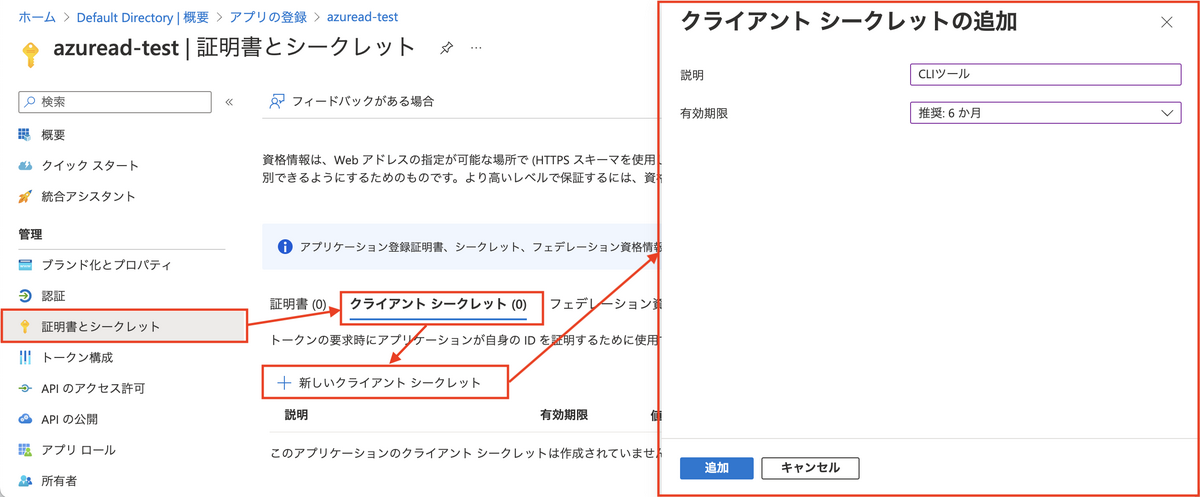This screenshot has height=497, width=1200.
Task: Click the 説明 label in panel
Action: coord(692,75)
